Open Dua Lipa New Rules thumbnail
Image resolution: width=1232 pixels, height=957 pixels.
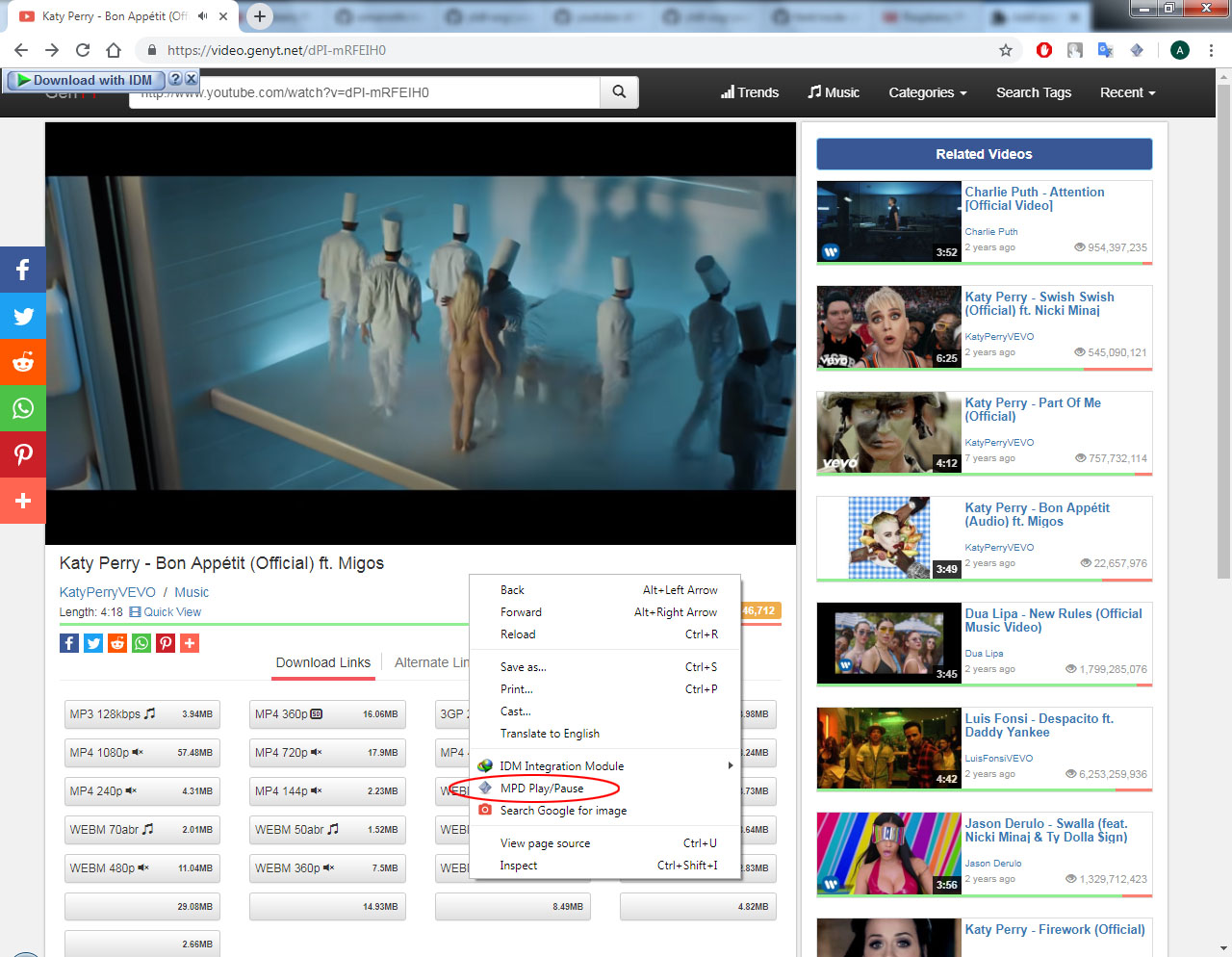coord(889,643)
